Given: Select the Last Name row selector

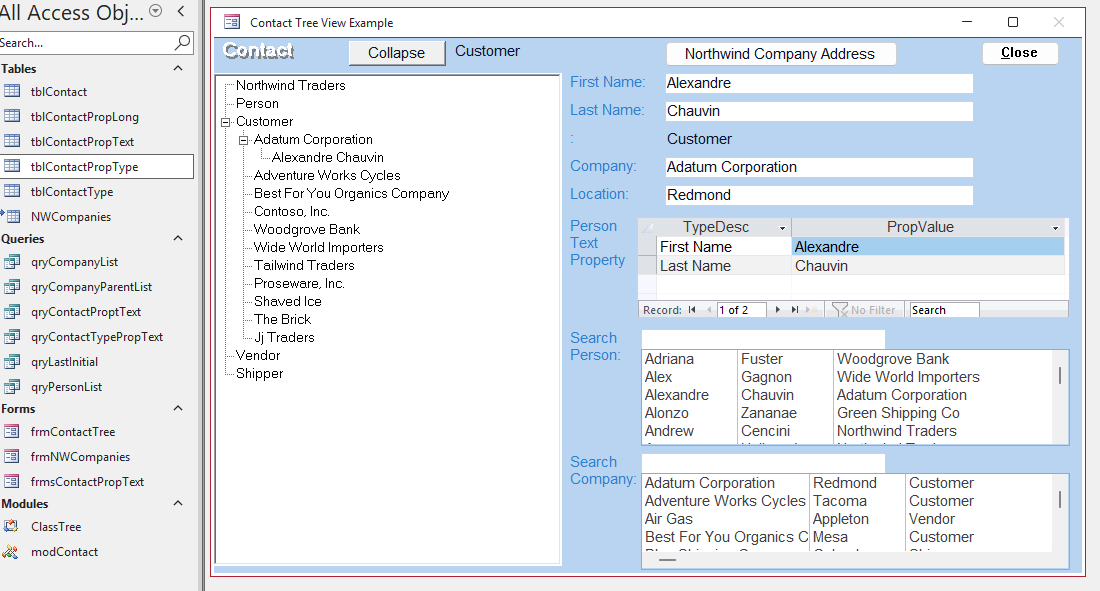Looking at the screenshot, I should click(647, 266).
